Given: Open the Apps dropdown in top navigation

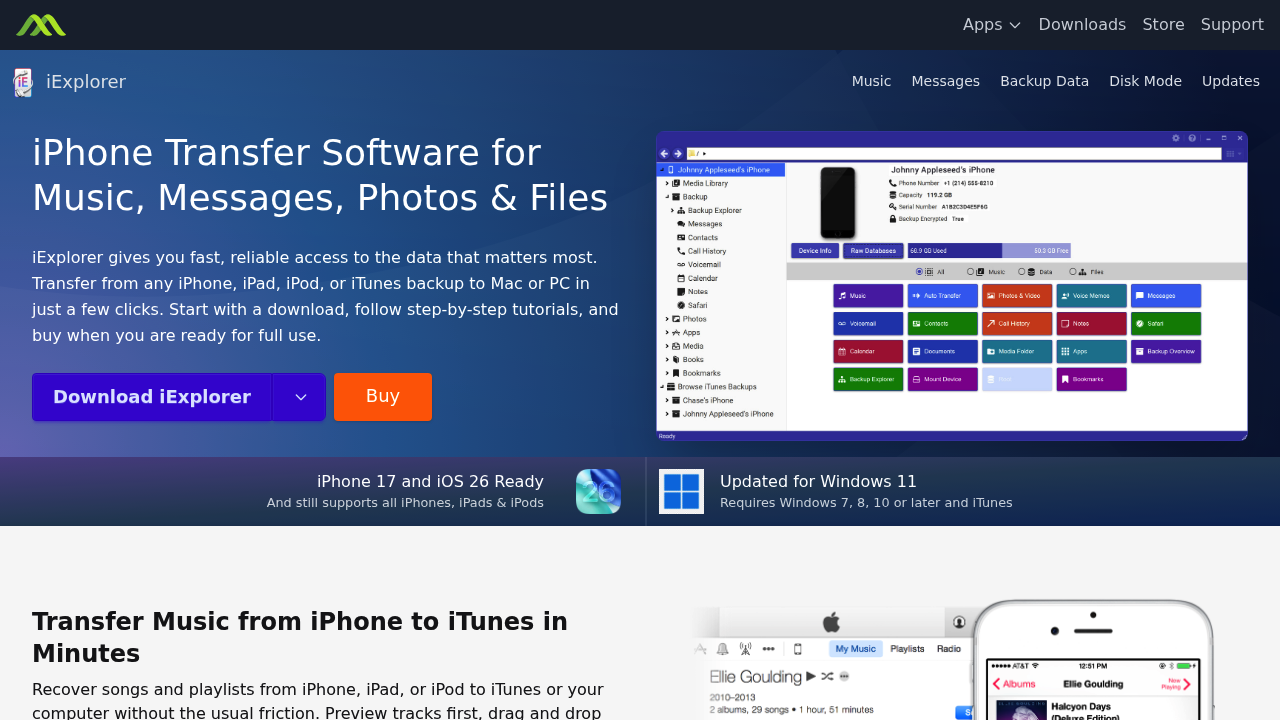Looking at the screenshot, I should tap(992, 25).
